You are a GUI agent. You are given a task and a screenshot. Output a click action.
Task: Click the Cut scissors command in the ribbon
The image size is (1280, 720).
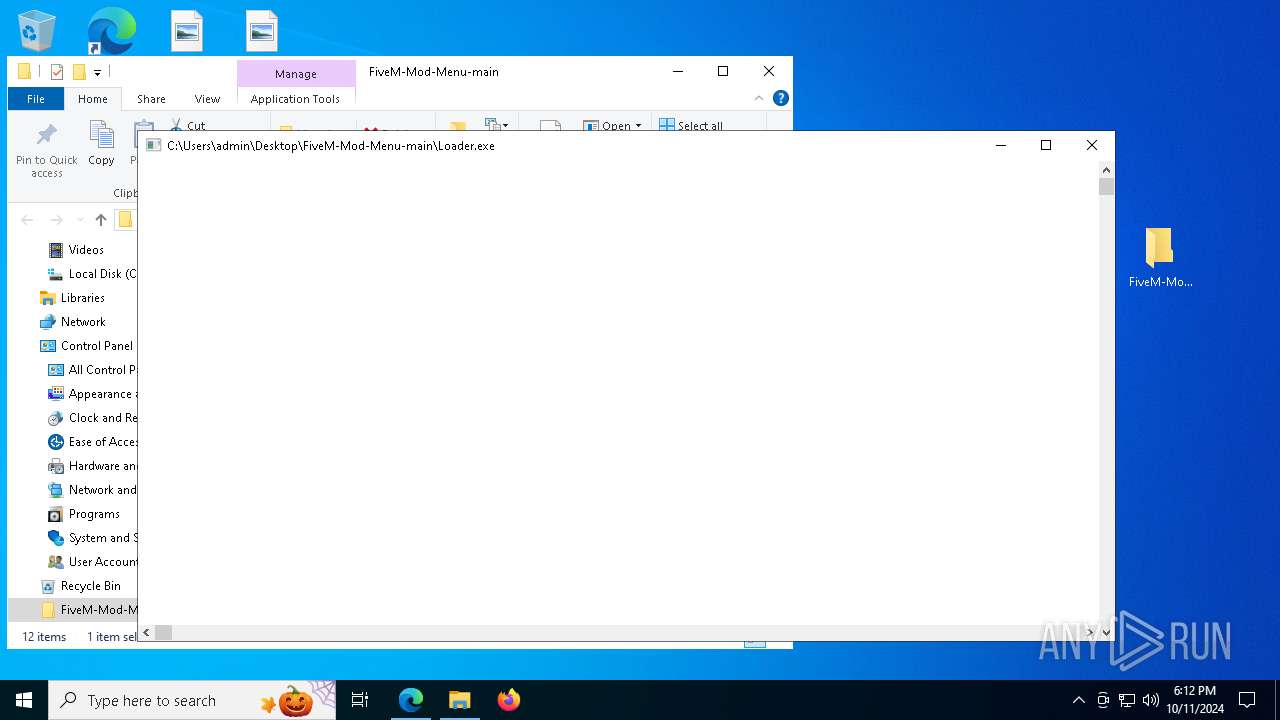tap(188, 126)
